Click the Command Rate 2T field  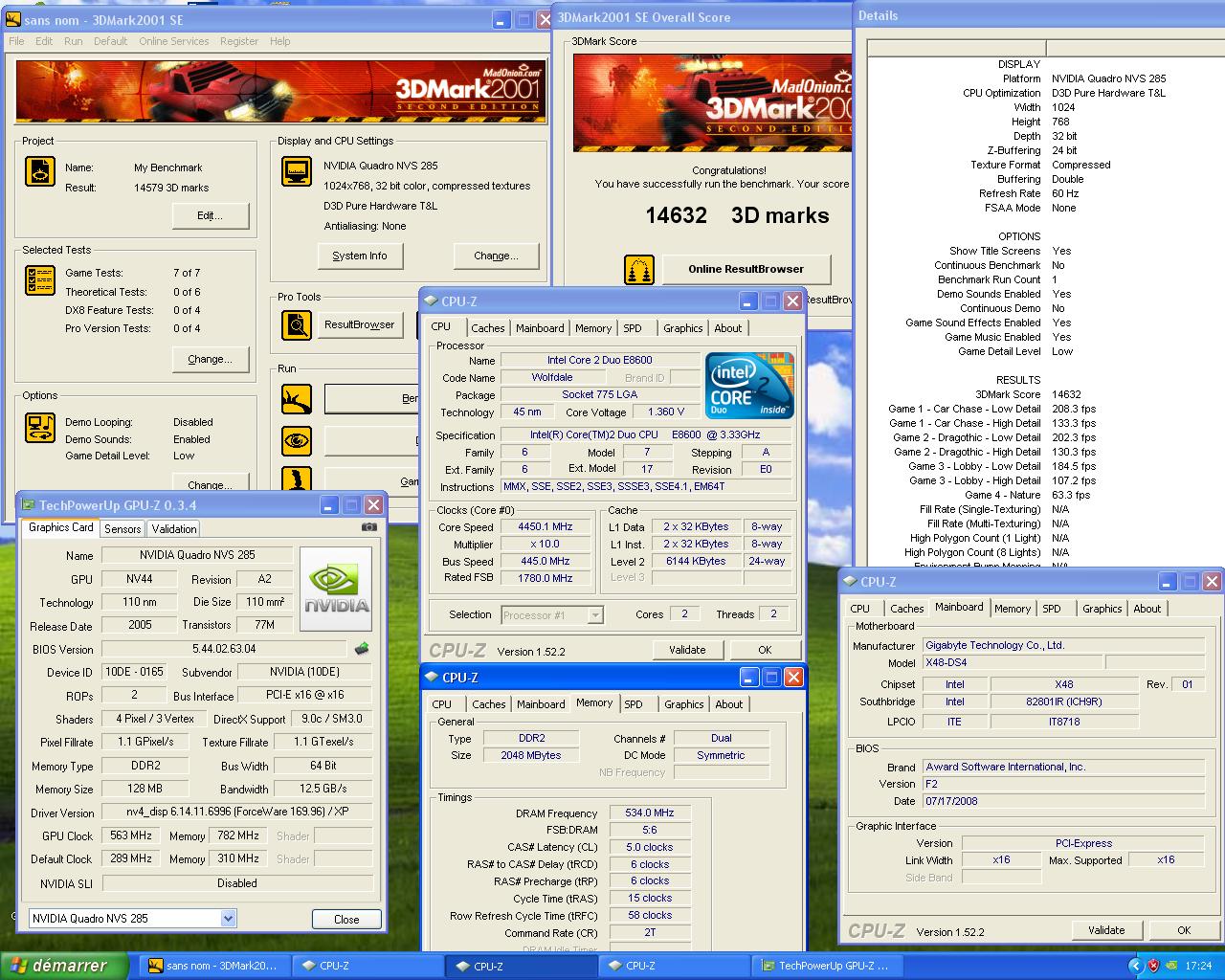(x=650, y=933)
